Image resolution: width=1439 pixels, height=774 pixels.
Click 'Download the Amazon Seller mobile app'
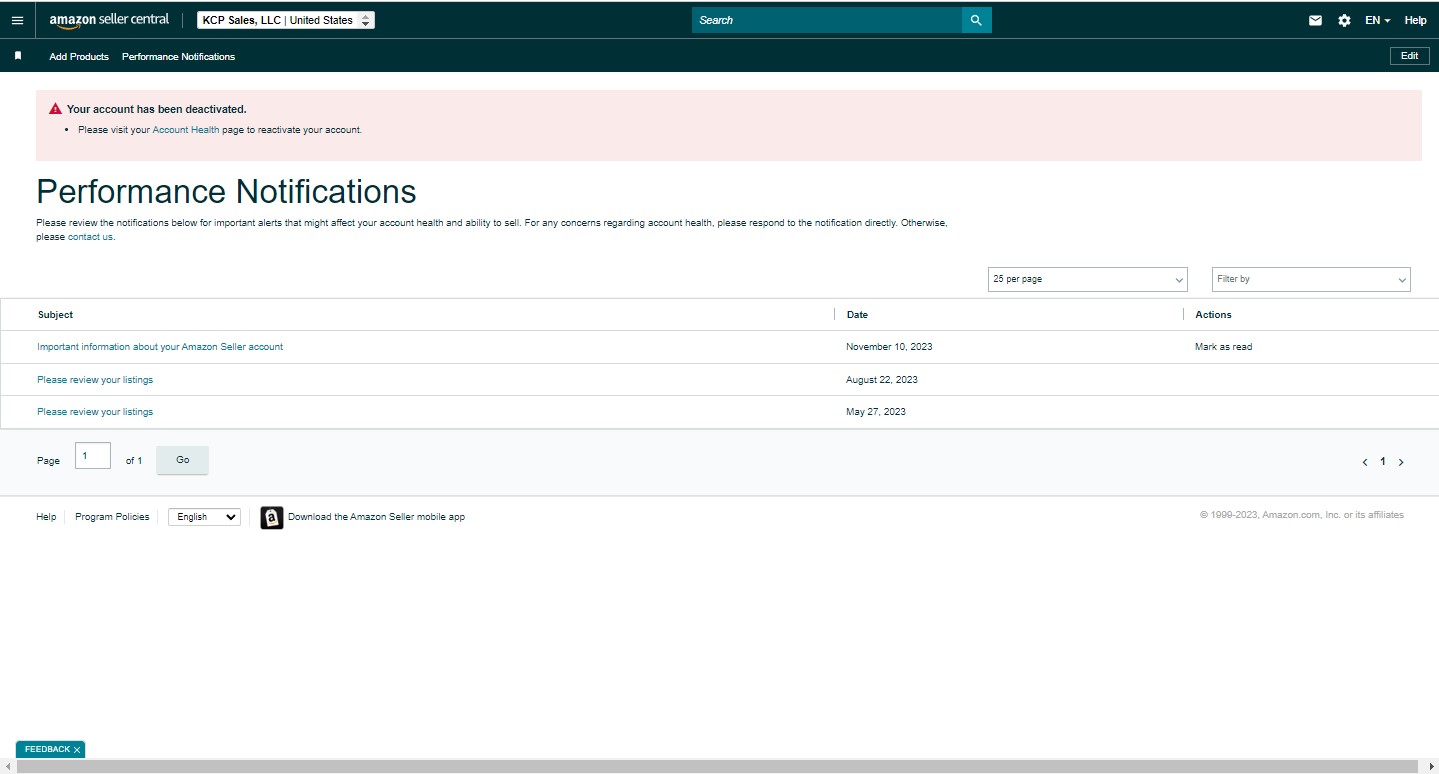376,517
